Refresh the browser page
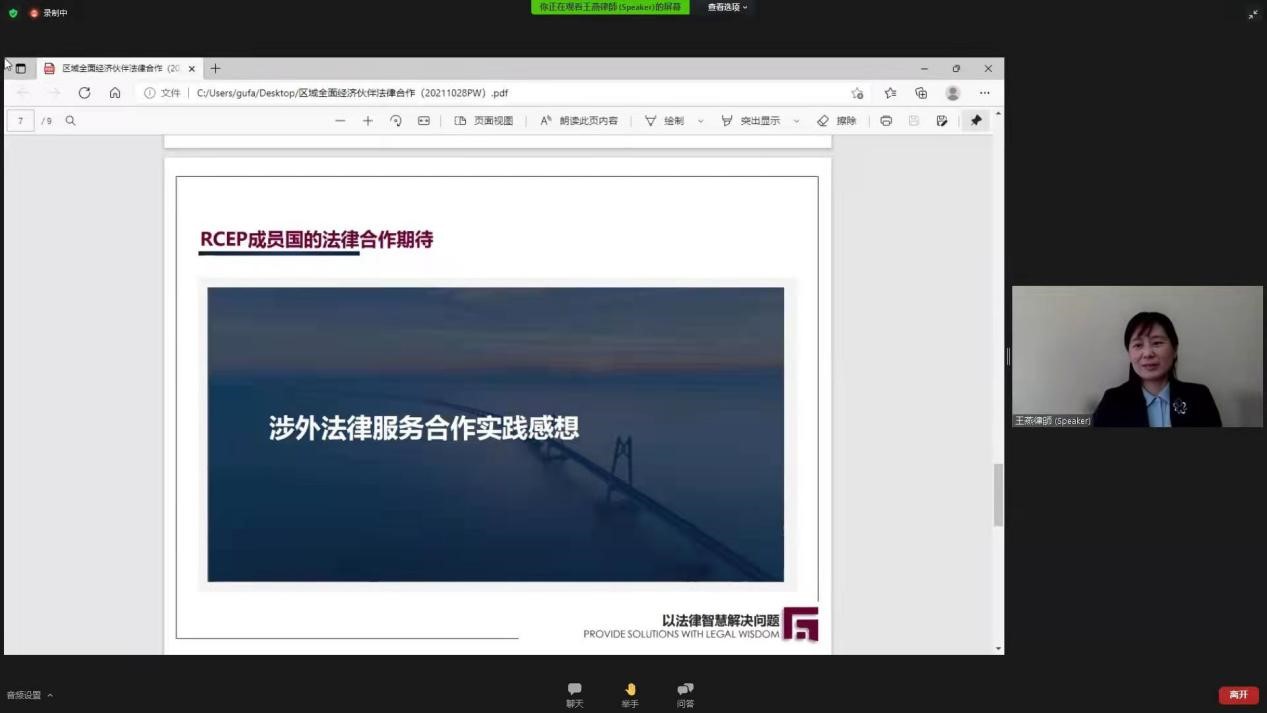Image resolution: width=1267 pixels, height=713 pixels. pyautogui.click(x=84, y=93)
